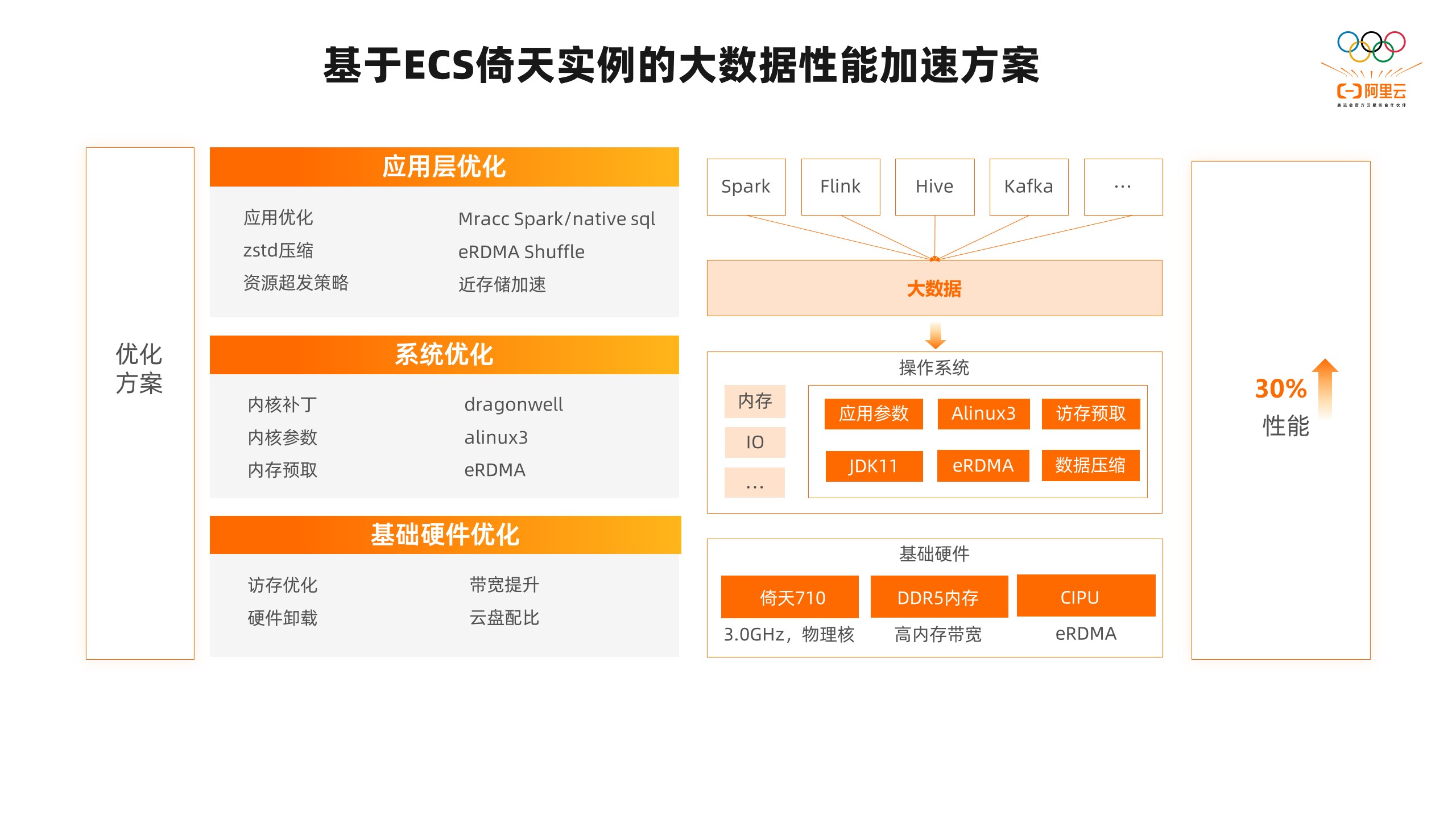The image size is (1456, 819).
Task: Click the alinux3 item in 系统优化
Action: 496,437
